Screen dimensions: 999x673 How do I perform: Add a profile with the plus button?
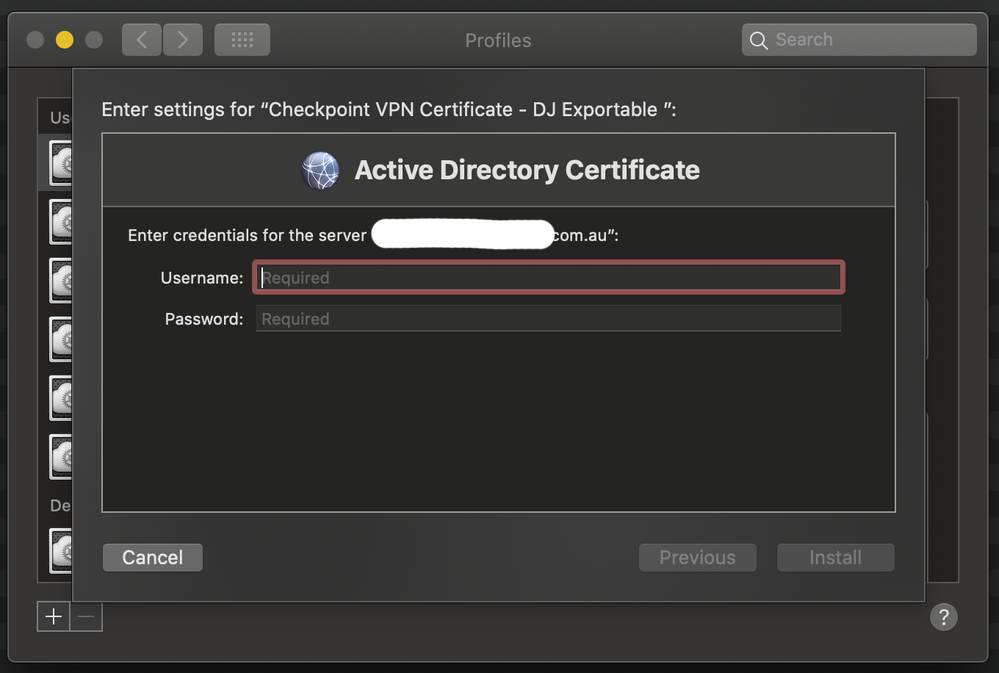pos(54,616)
